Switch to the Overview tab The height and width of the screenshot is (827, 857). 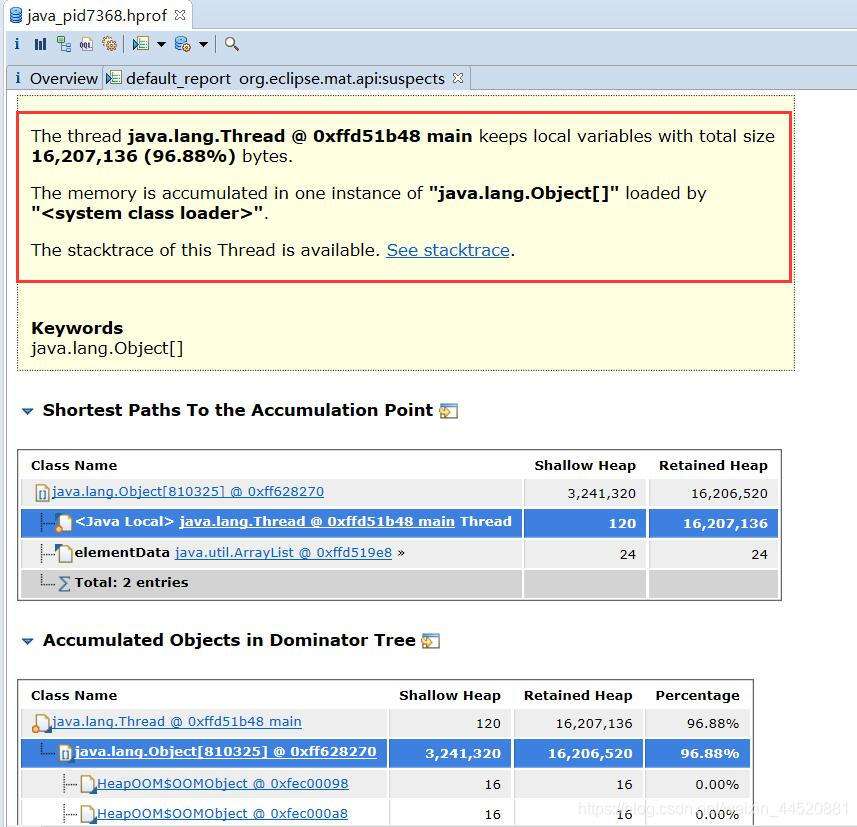(x=56, y=79)
